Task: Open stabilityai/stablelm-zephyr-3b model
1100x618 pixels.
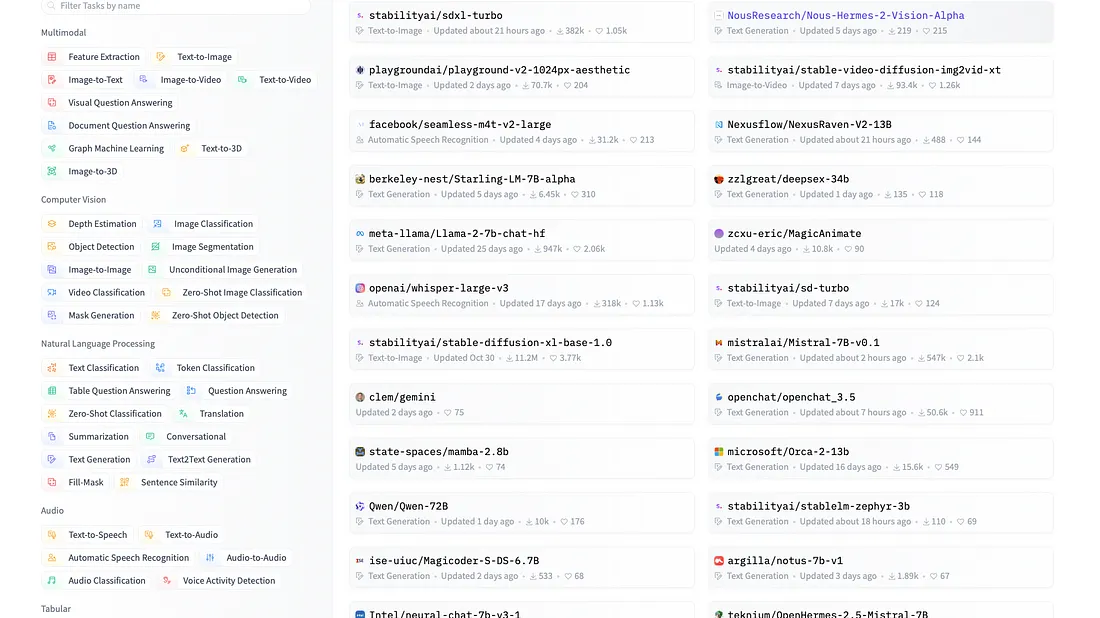Action: pos(880,513)
